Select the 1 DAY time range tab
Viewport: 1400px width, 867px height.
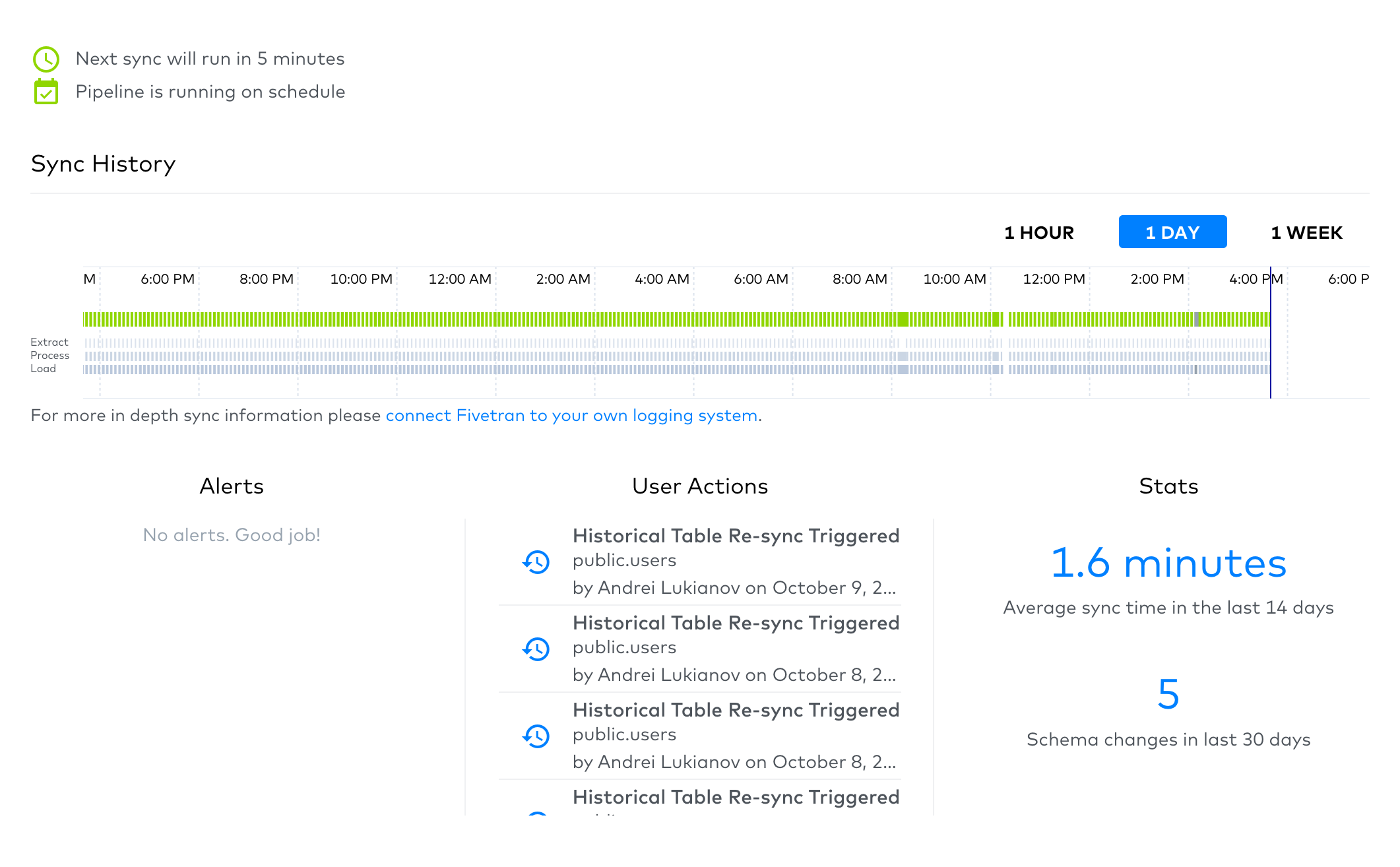(1172, 232)
